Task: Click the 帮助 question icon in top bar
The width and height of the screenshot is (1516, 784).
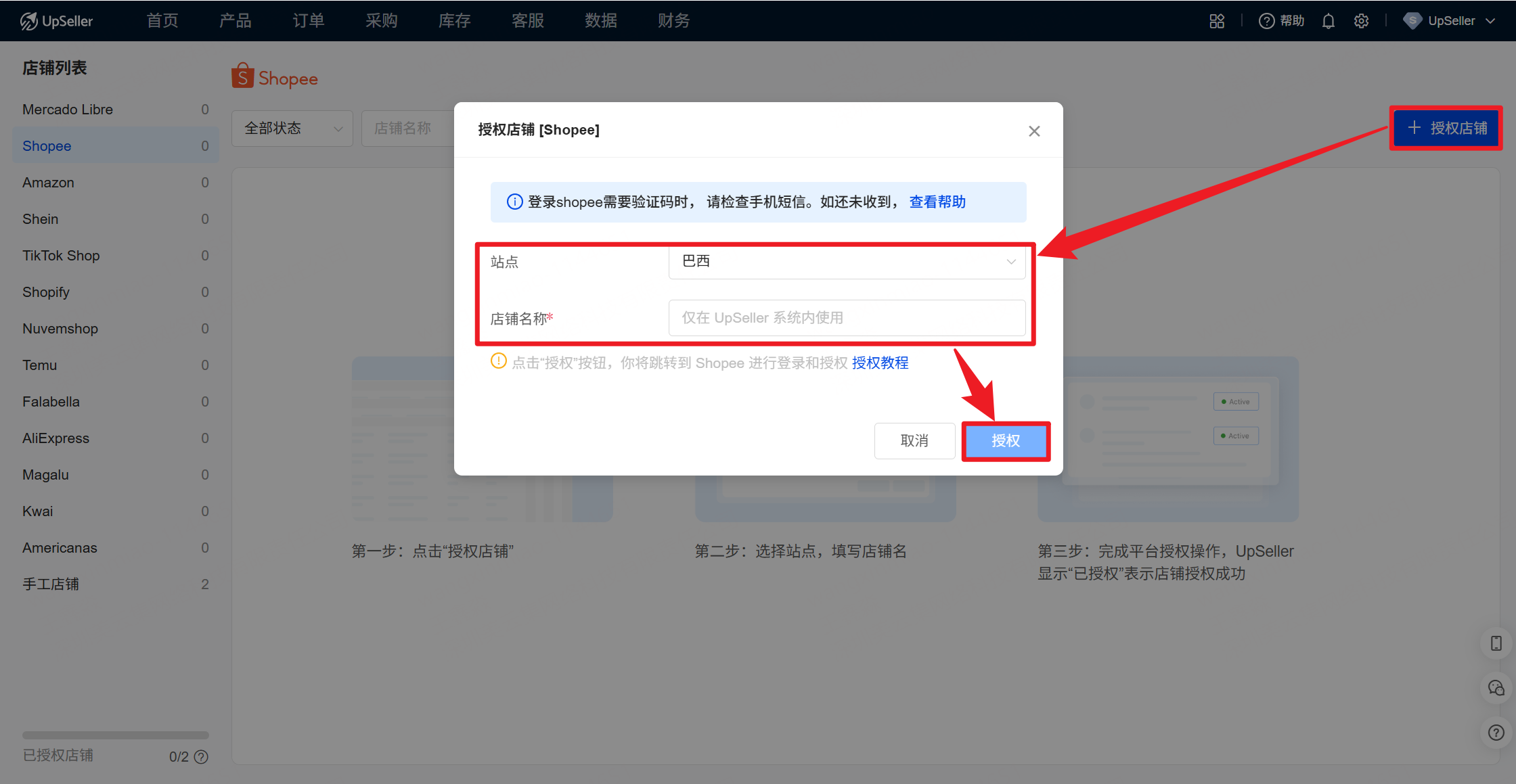Action: pyautogui.click(x=1266, y=20)
